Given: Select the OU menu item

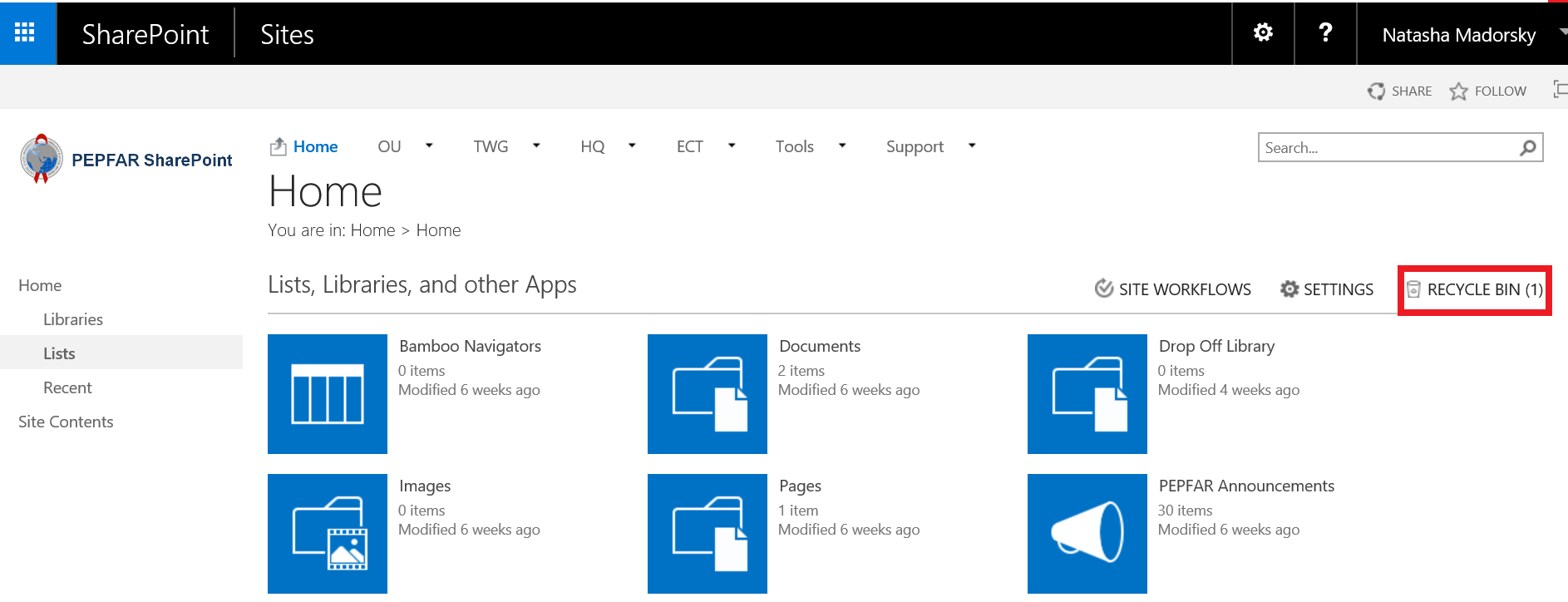Looking at the screenshot, I should pyautogui.click(x=389, y=146).
